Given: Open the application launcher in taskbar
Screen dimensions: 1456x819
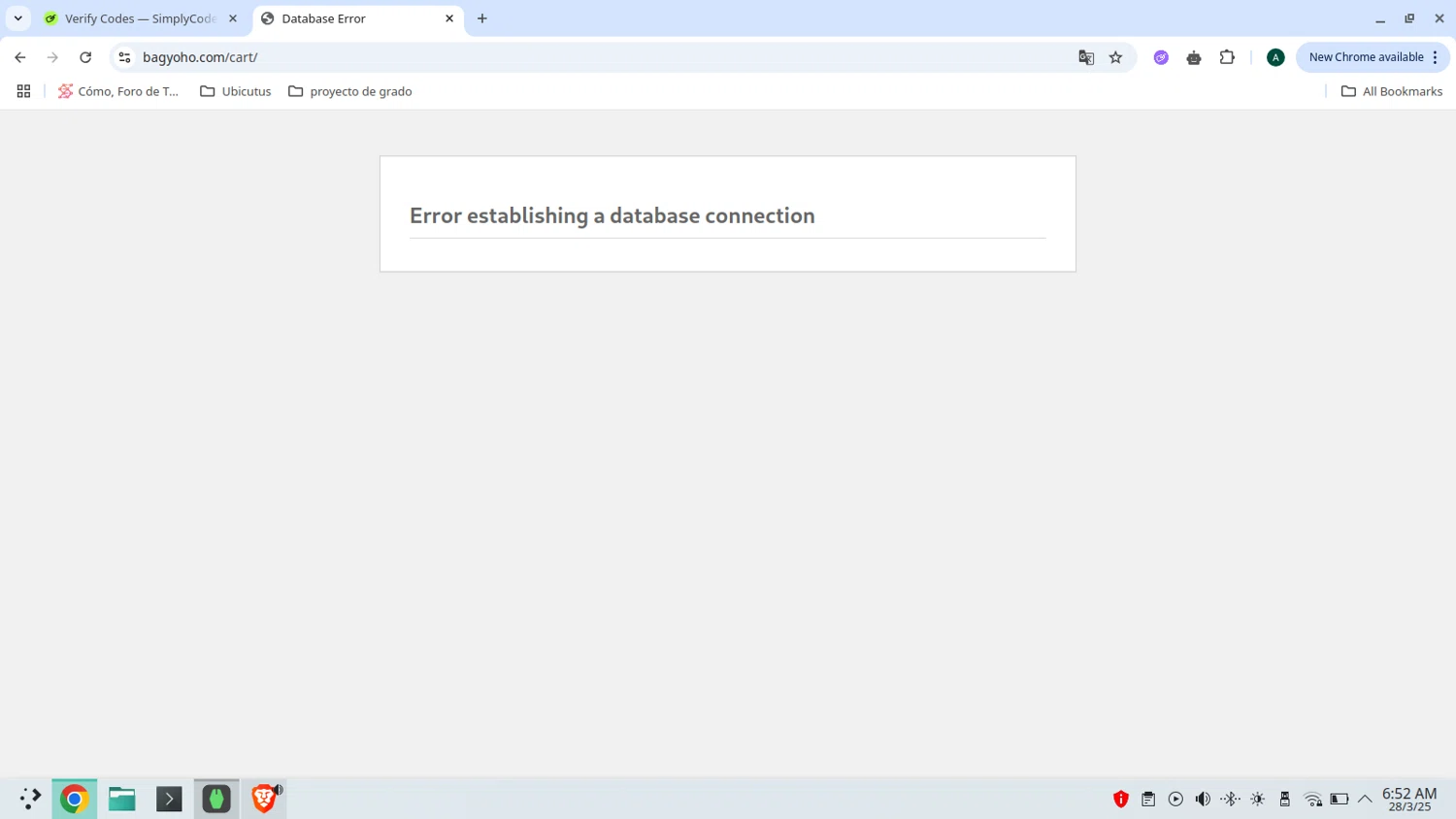Looking at the screenshot, I should tap(30, 799).
